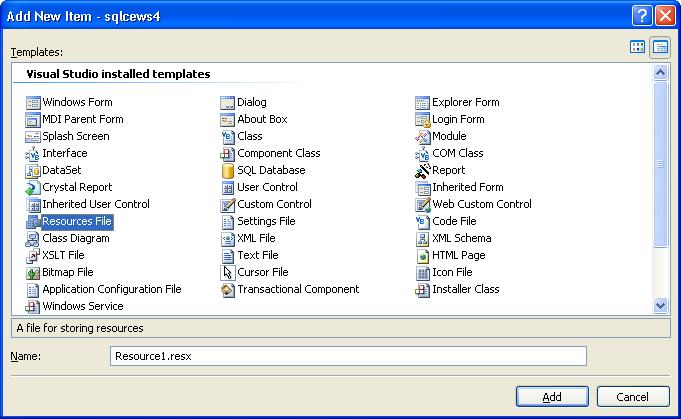Select the Cursor File template icon
Image resolution: width=681 pixels, height=419 pixels.
(228, 272)
